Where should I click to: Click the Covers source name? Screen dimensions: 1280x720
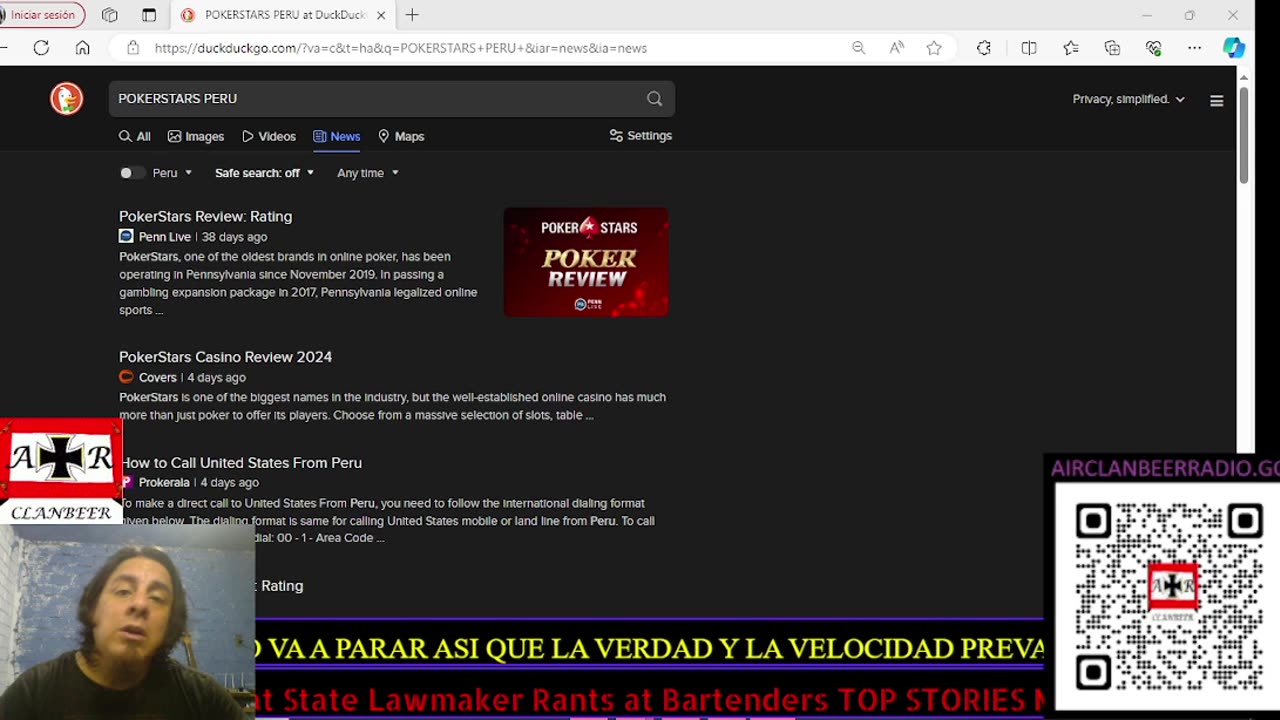click(x=157, y=377)
